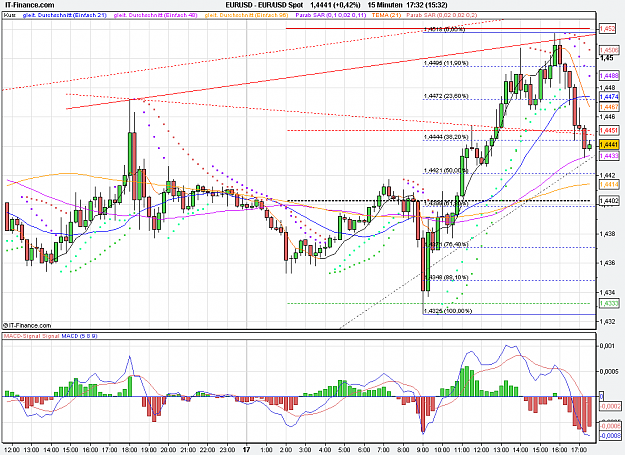This screenshot has height=455, width=625.
Task: Click the 'MACD (5 8 9)' indicator label
Action: 79,336
